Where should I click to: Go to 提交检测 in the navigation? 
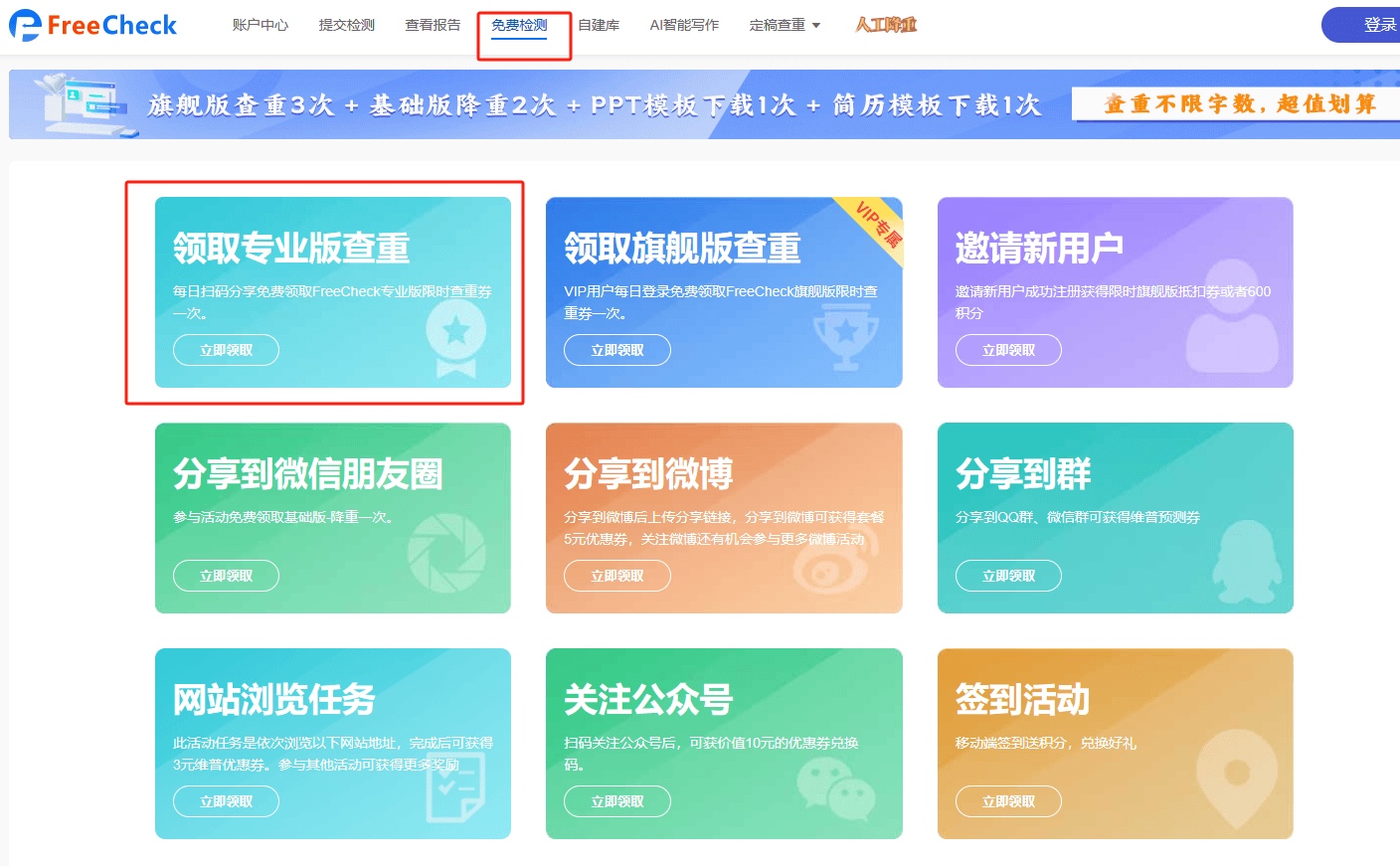click(347, 25)
